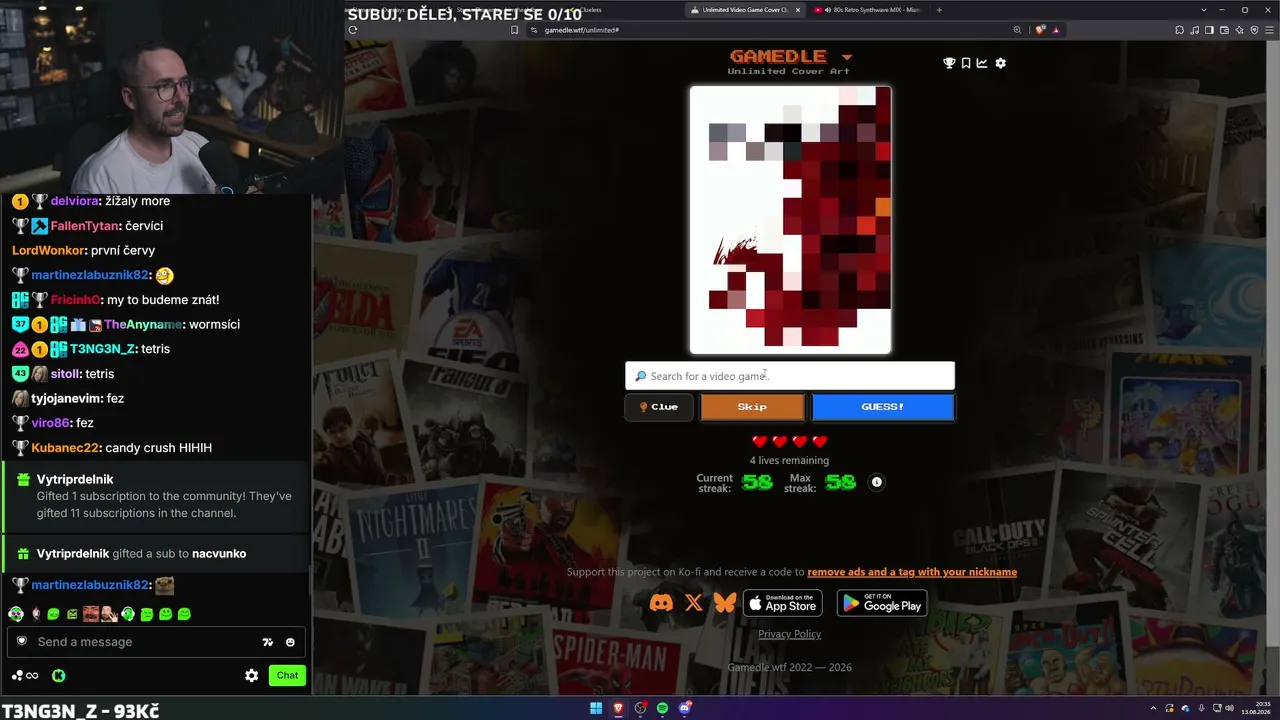
Task: Open the bookmark icon in Gamedle header
Action: (966, 63)
